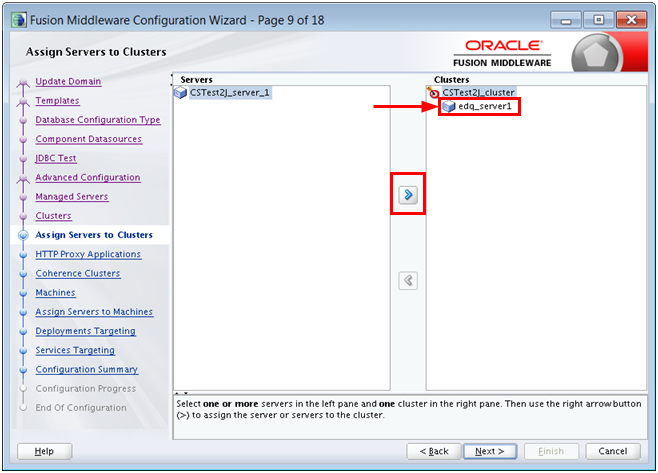Click the Back button

pyautogui.click(x=434, y=451)
